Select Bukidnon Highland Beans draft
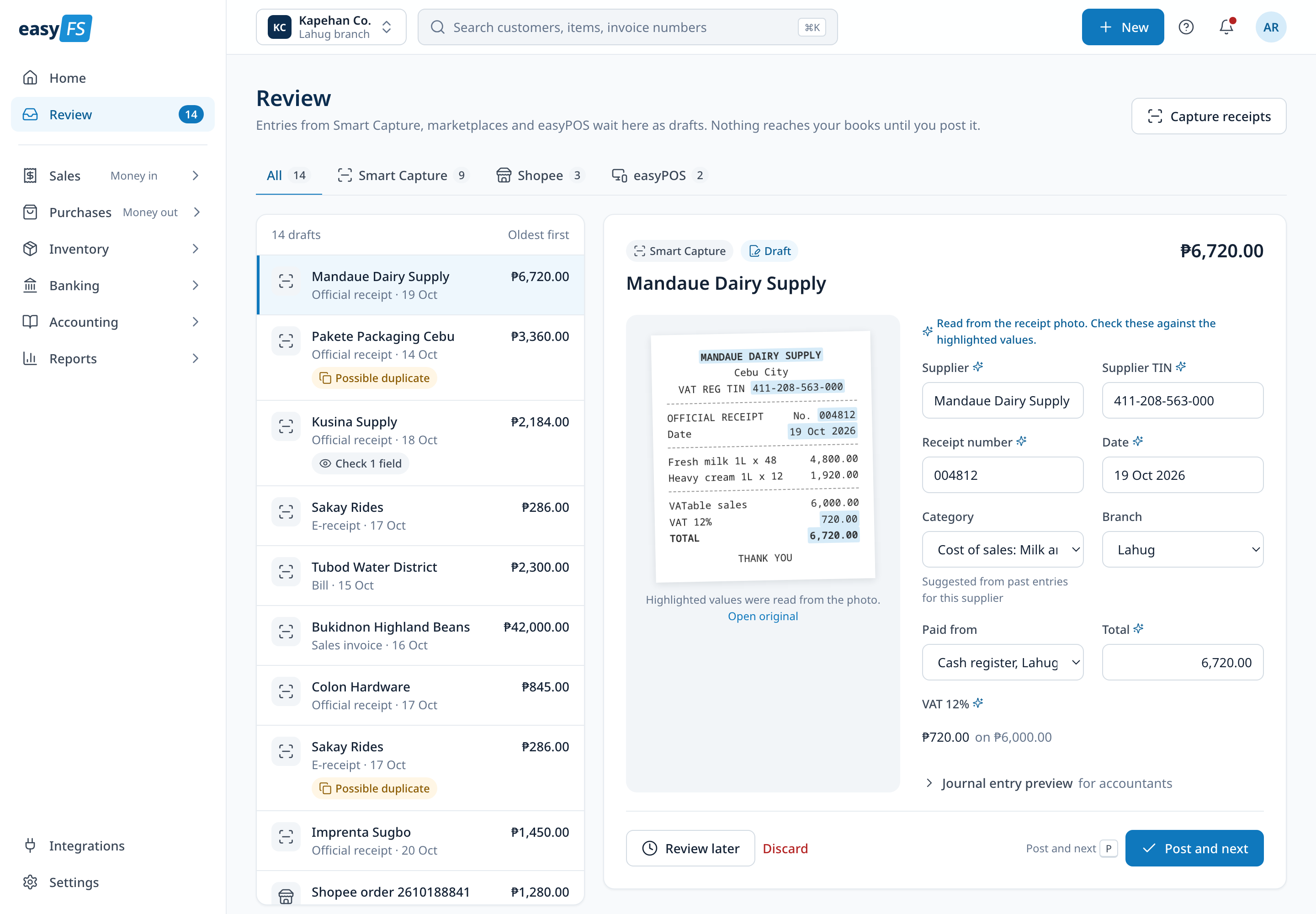The width and height of the screenshot is (1316, 914). point(421,635)
